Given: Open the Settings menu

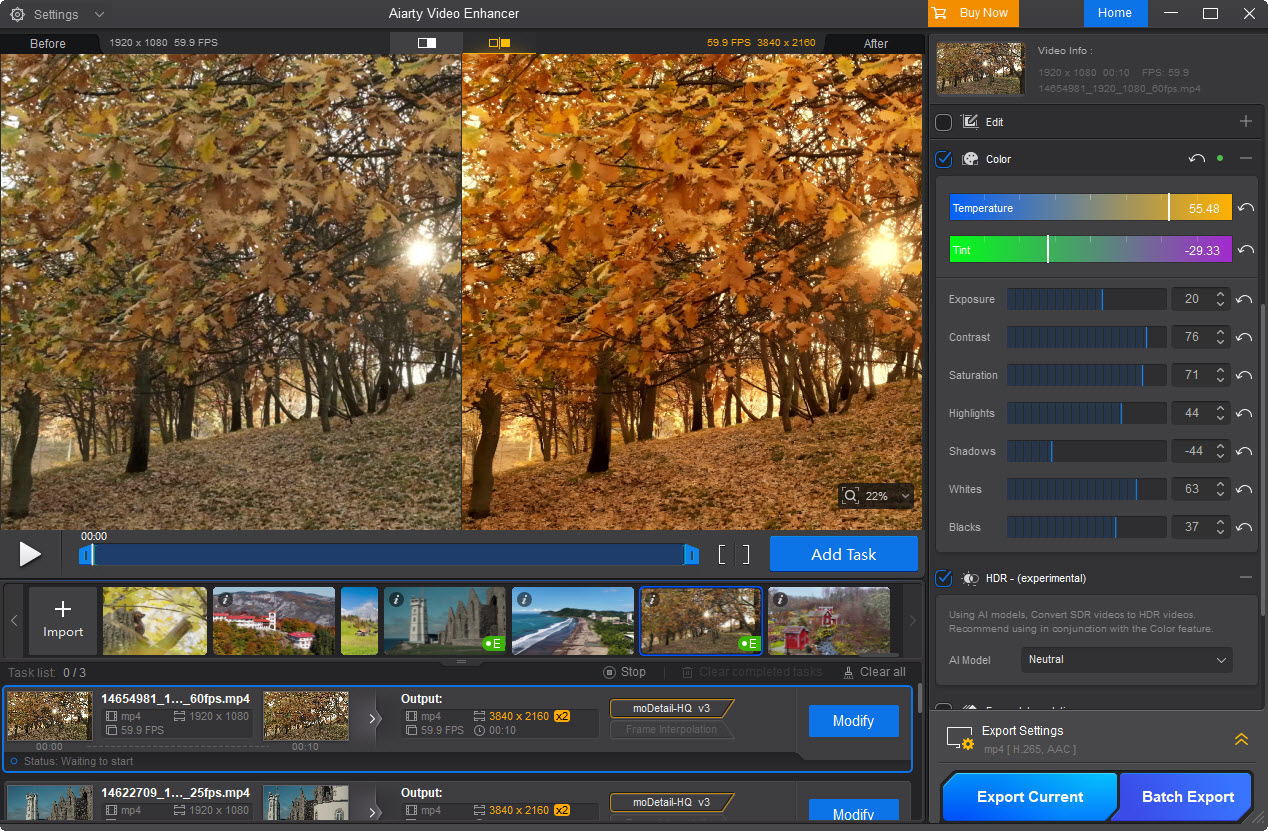Looking at the screenshot, I should tap(56, 14).
